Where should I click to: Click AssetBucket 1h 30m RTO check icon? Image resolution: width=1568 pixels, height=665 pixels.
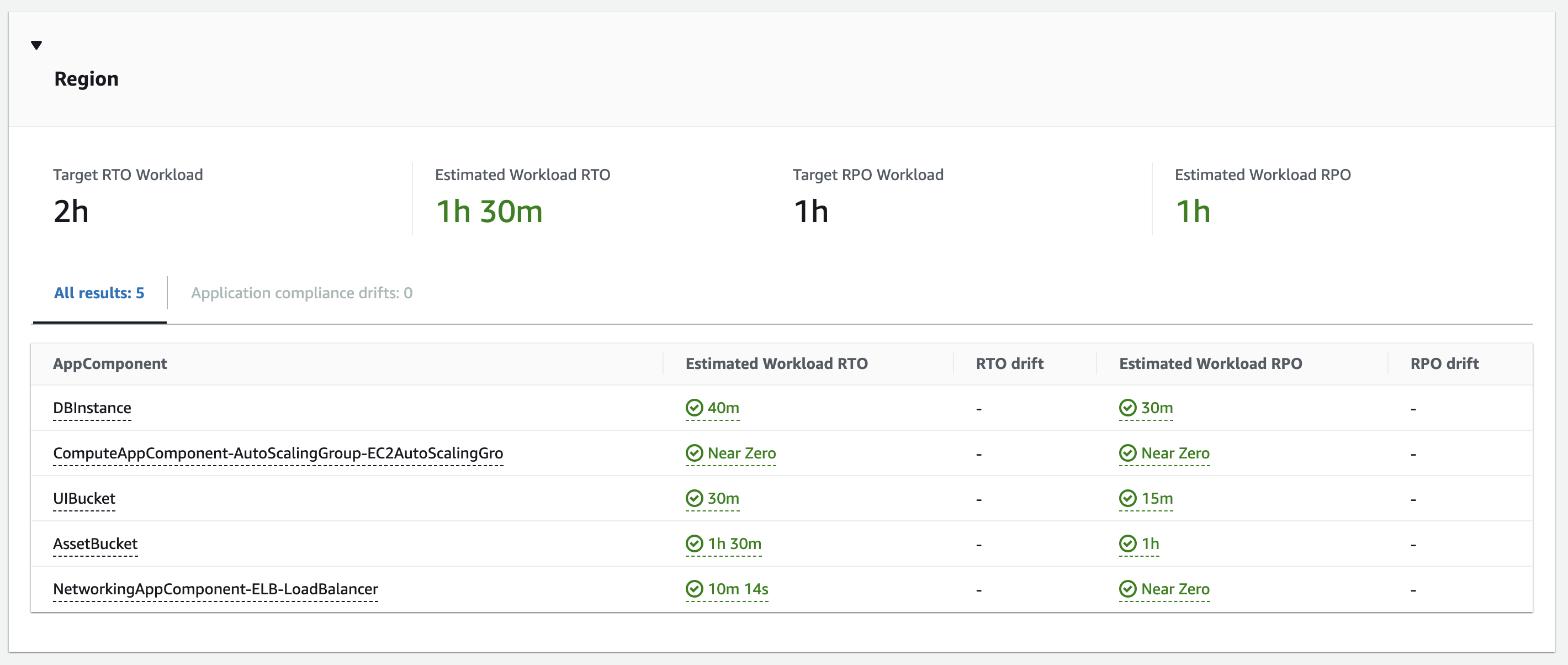694,543
